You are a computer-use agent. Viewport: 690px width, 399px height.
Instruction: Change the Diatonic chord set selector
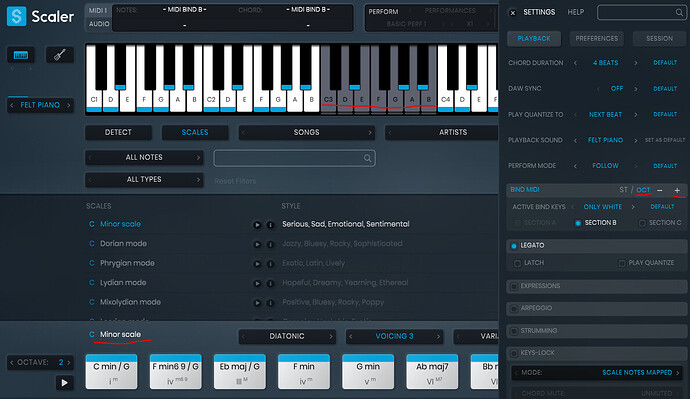287,336
